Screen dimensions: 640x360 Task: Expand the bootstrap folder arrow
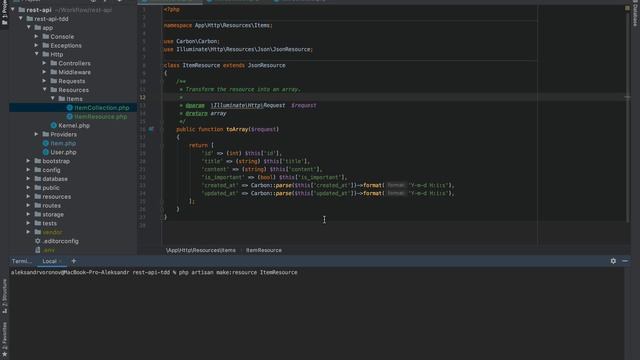tap(29, 161)
